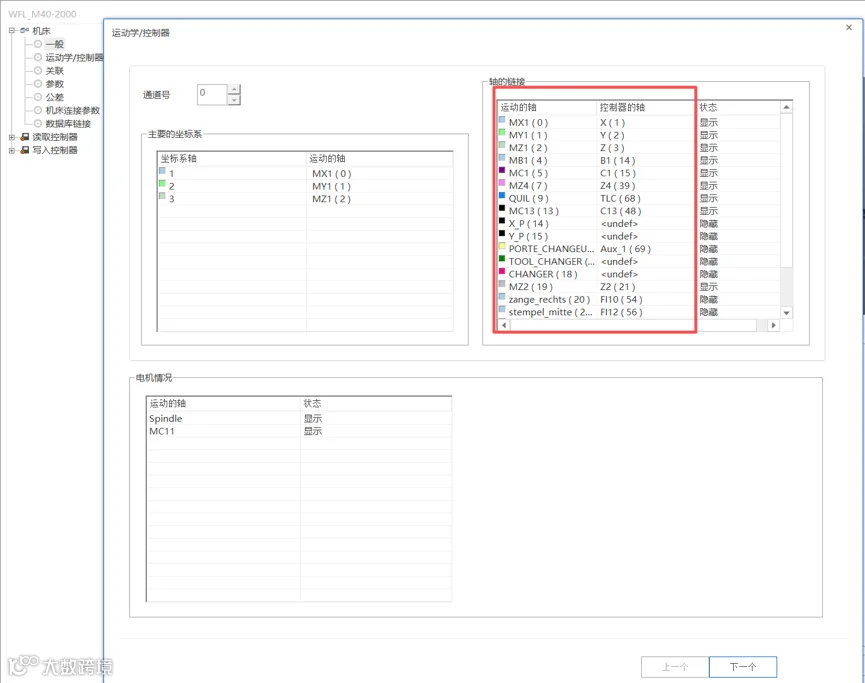Click the axis link list's scroll-down arrow

click(787, 313)
